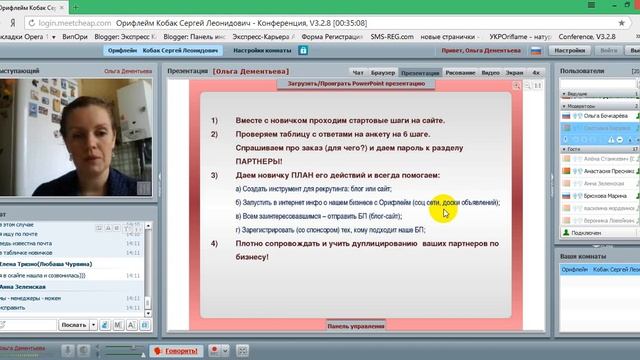The image size is (640, 360).
Task: Open the ВипОри bookmark
Action: point(75,37)
